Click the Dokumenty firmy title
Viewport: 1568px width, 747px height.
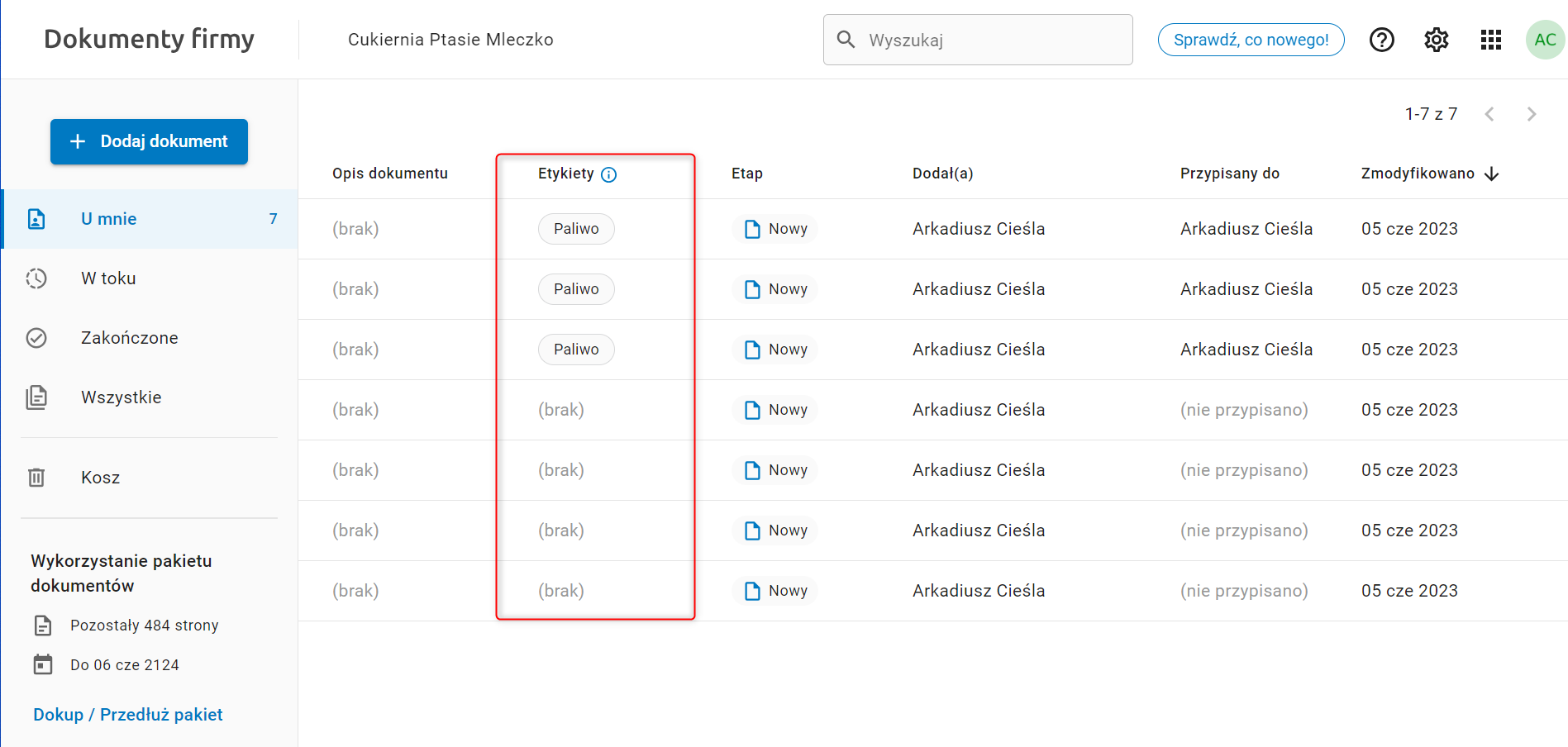click(x=149, y=39)
